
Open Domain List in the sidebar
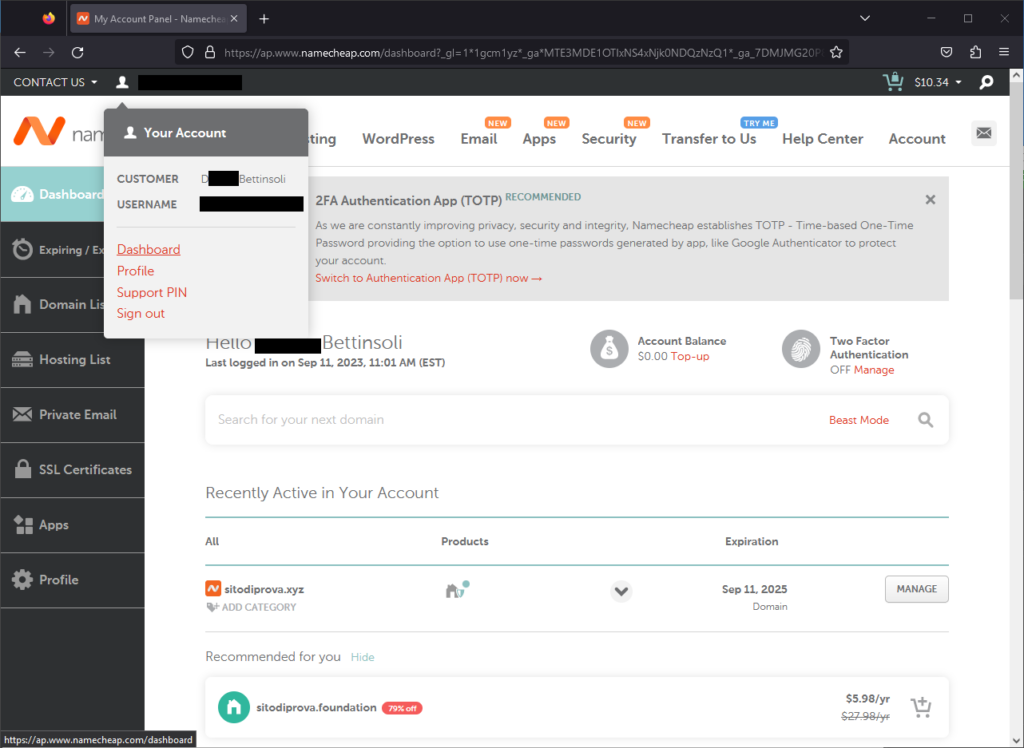click(52, 304)
